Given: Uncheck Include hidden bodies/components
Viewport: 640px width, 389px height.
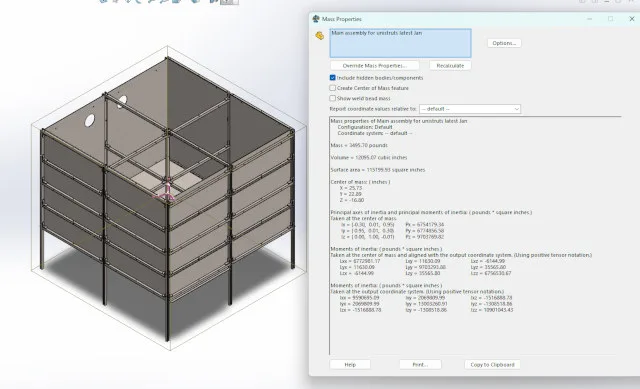Looking at the screenshot, I should click(x=333, y=78).
